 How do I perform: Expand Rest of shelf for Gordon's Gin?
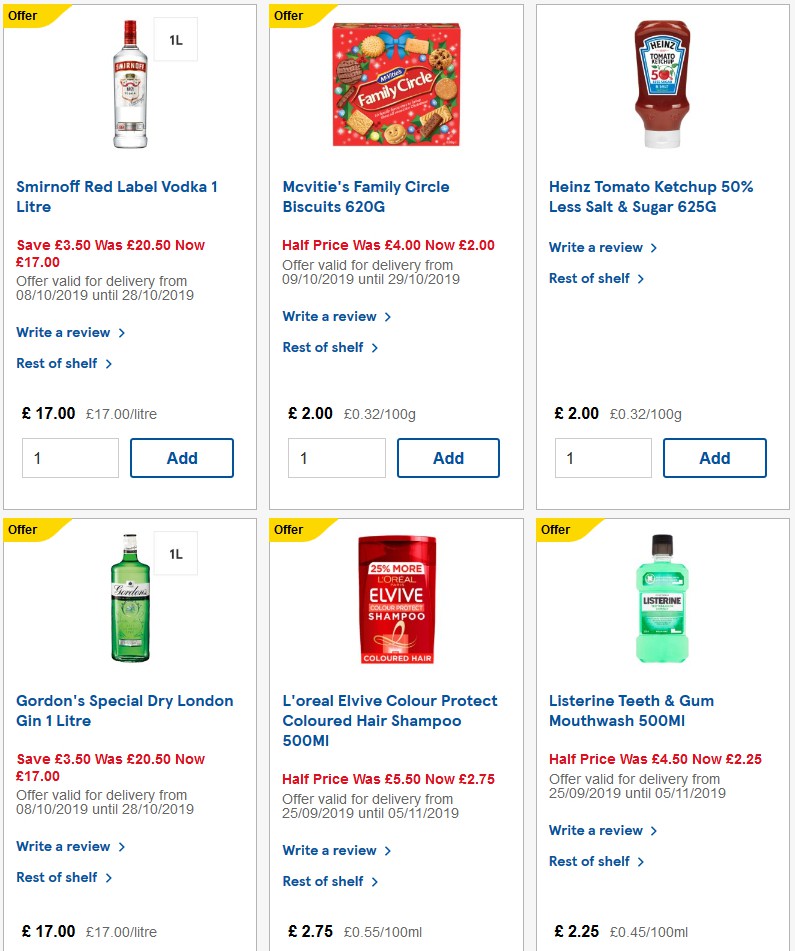pos(58,877)
